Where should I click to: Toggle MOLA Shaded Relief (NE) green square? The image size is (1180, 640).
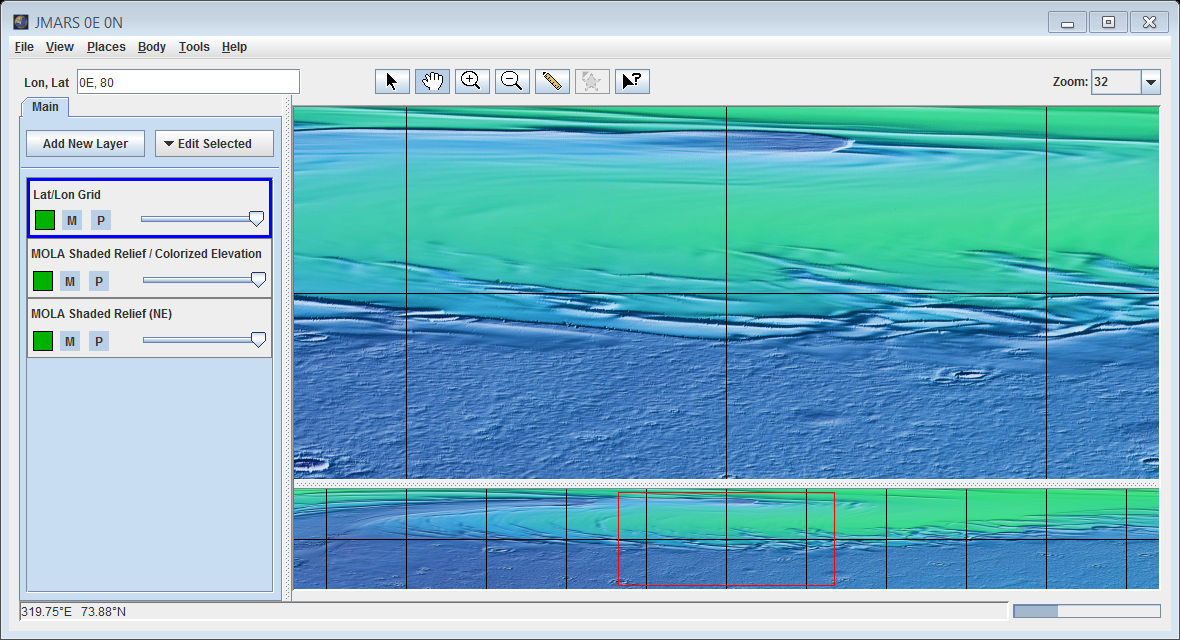click(43, 341)
